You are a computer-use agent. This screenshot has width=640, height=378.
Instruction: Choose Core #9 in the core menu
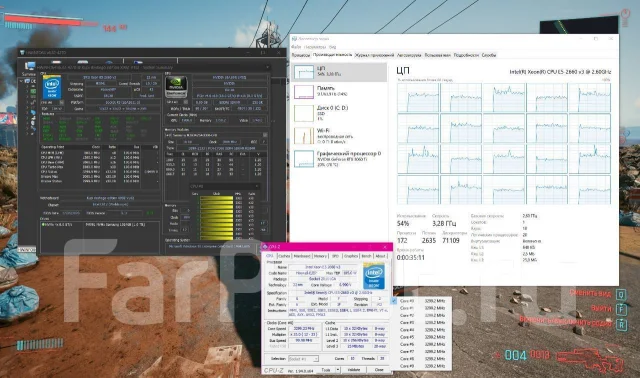tap(422, 366)
